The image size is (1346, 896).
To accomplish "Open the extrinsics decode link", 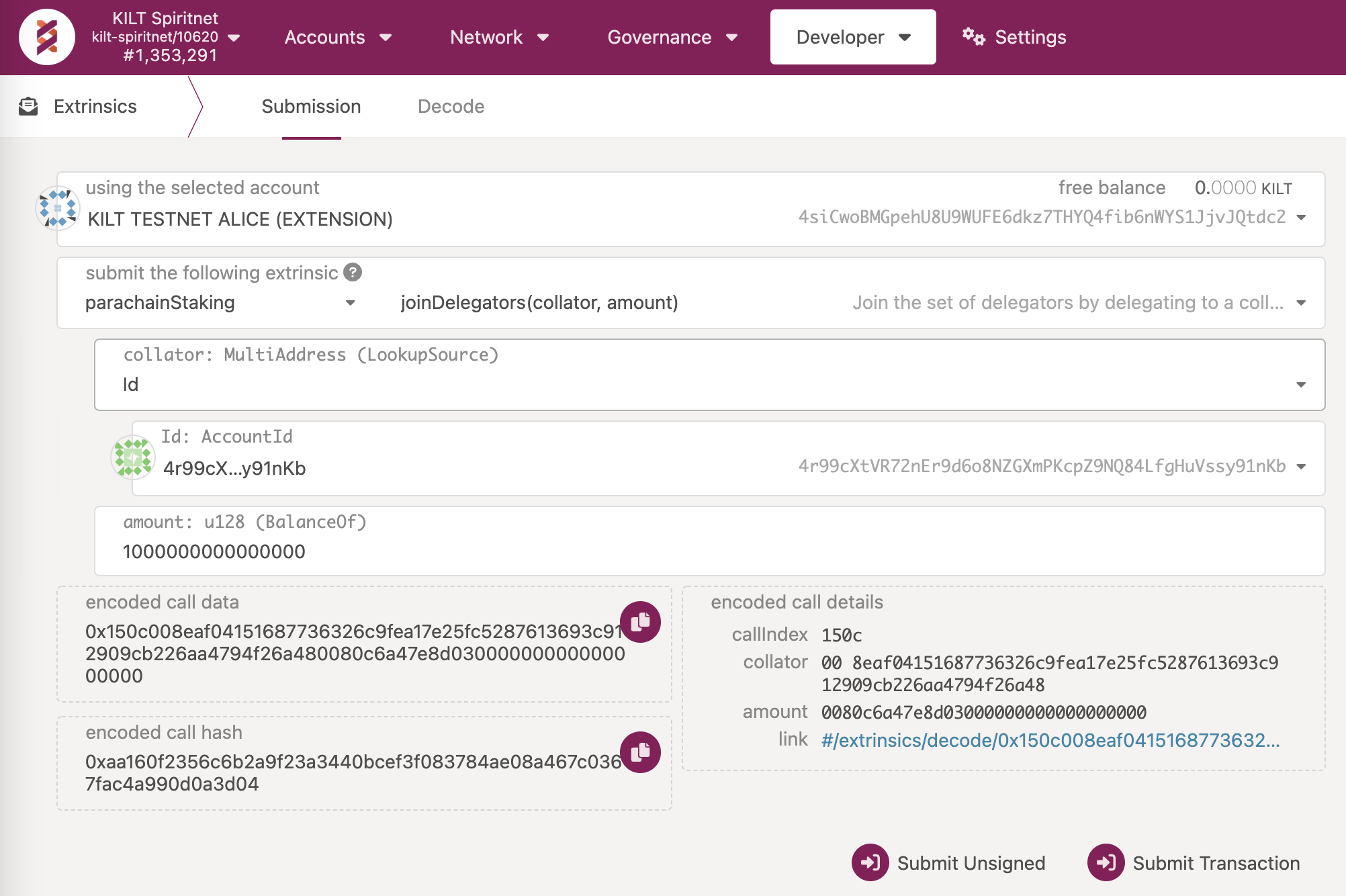I will (x=1050, y=740).
